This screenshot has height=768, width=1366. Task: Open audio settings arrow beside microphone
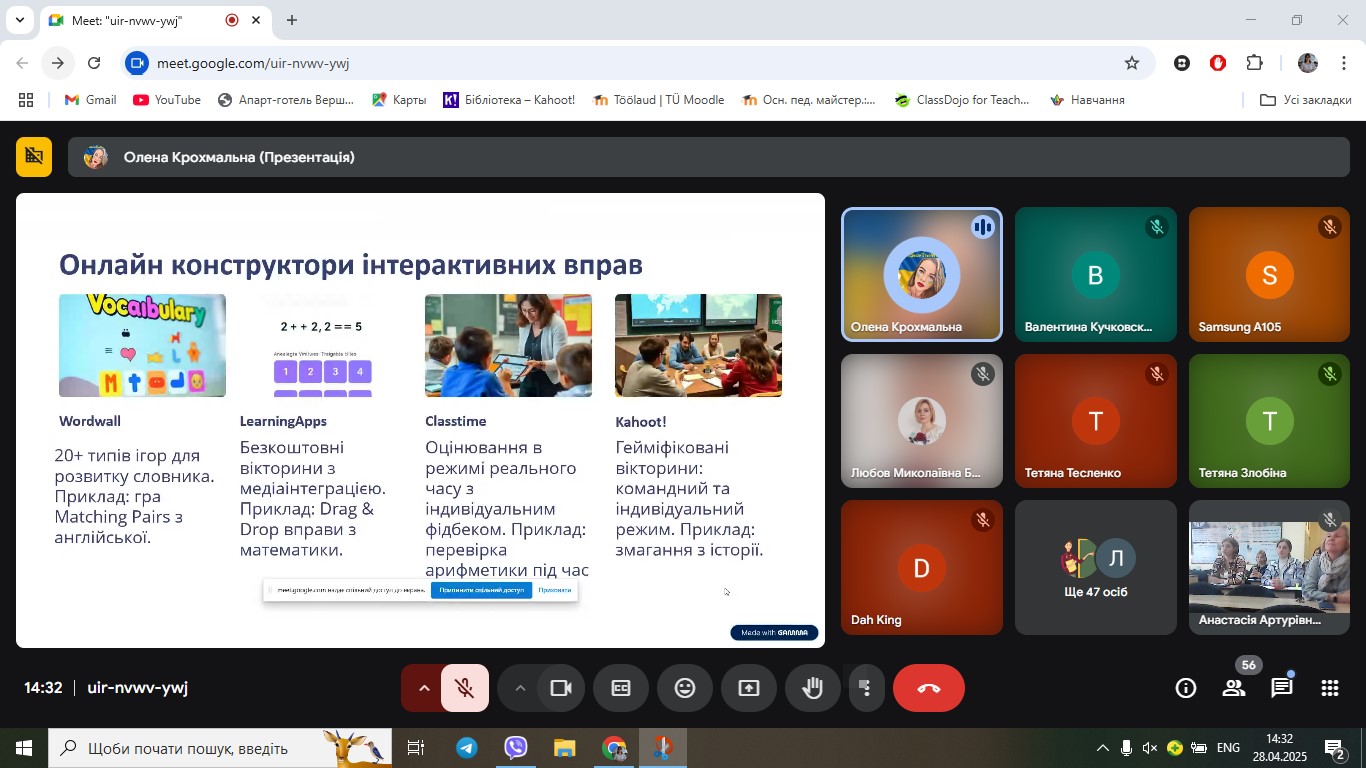pos(423,688)
